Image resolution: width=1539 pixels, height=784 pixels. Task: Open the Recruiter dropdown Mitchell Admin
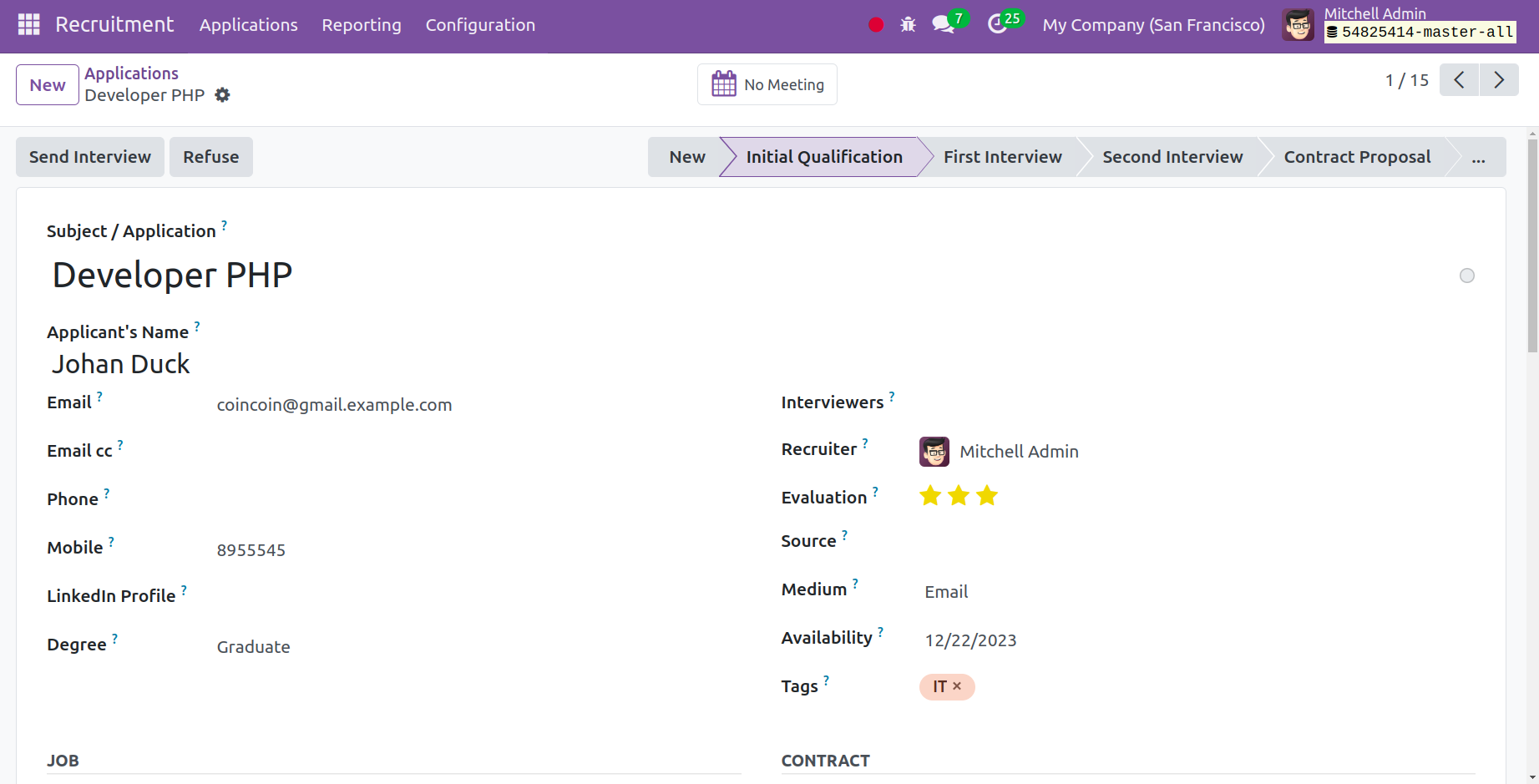(x=1215, y=452)
